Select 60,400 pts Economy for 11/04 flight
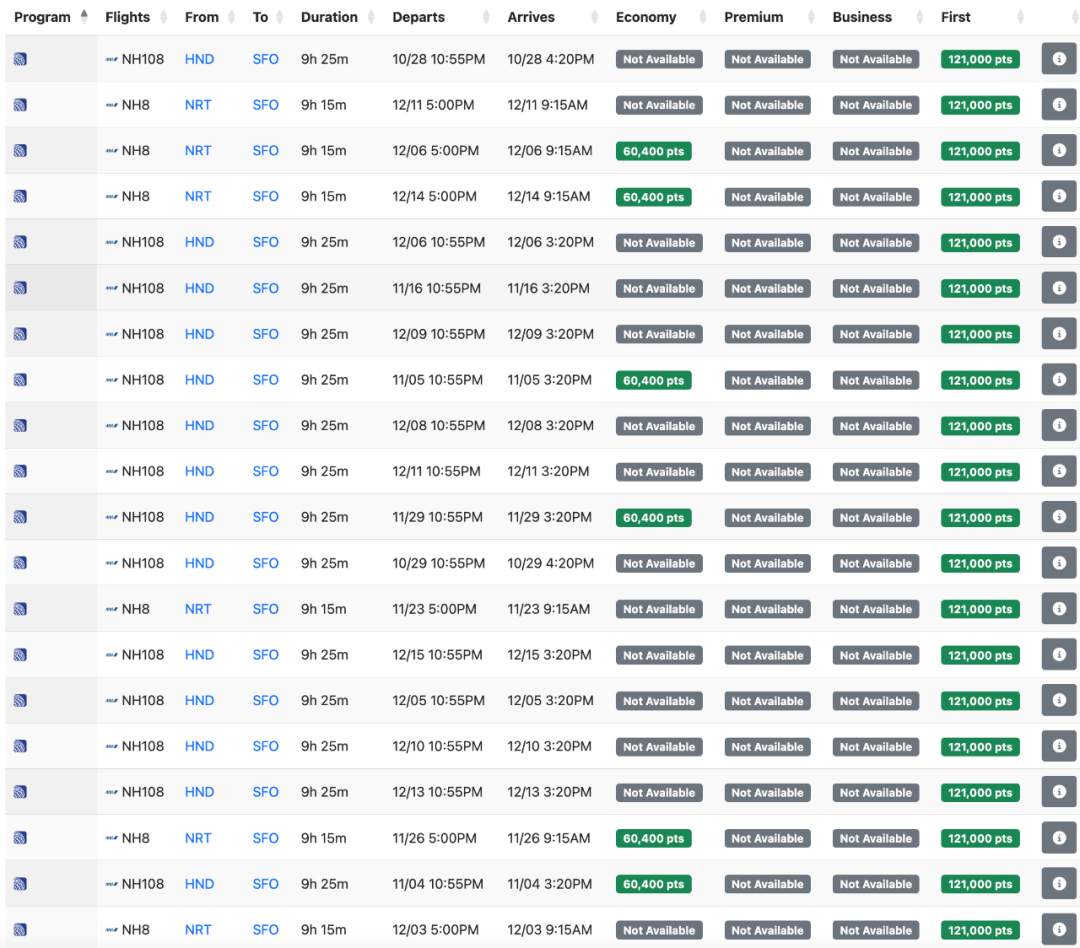Image resolution: width=1080 pixels, height=948 pixels. pyautogui.click(x=653, y=885)
